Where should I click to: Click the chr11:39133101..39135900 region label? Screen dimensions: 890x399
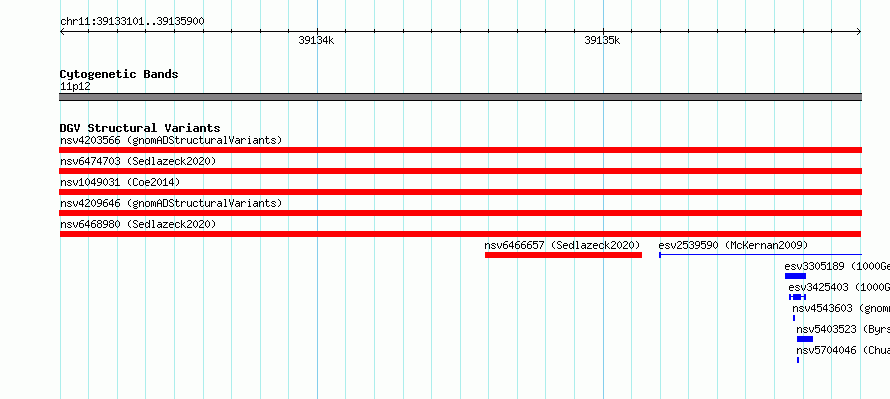click(132, 21)
